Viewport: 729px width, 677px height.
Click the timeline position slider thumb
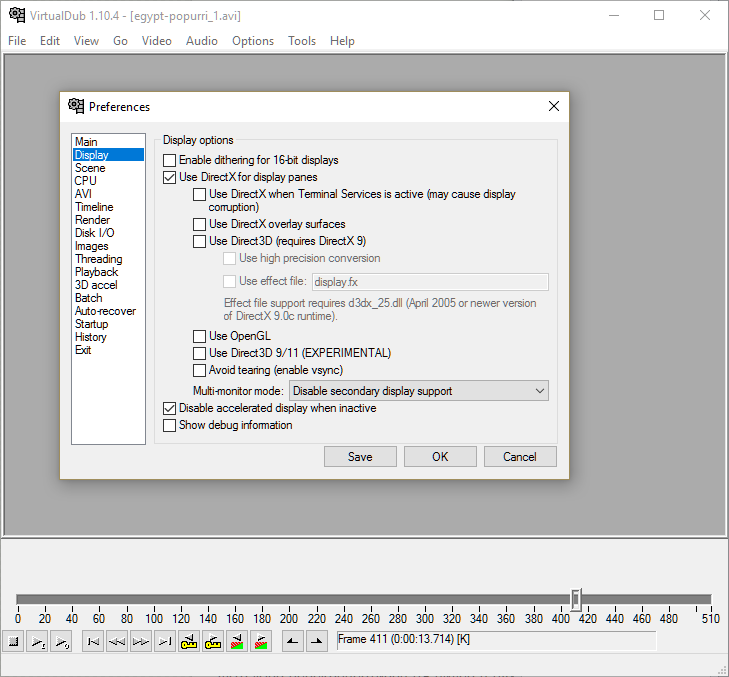coord(576,600)
